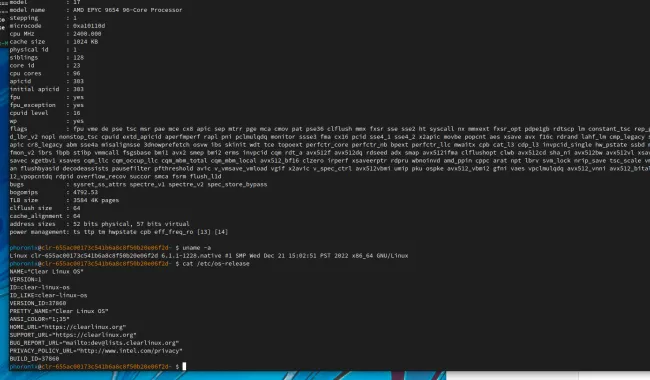Click the final empty shell prompt with cursor

click(x=98, y=367)
